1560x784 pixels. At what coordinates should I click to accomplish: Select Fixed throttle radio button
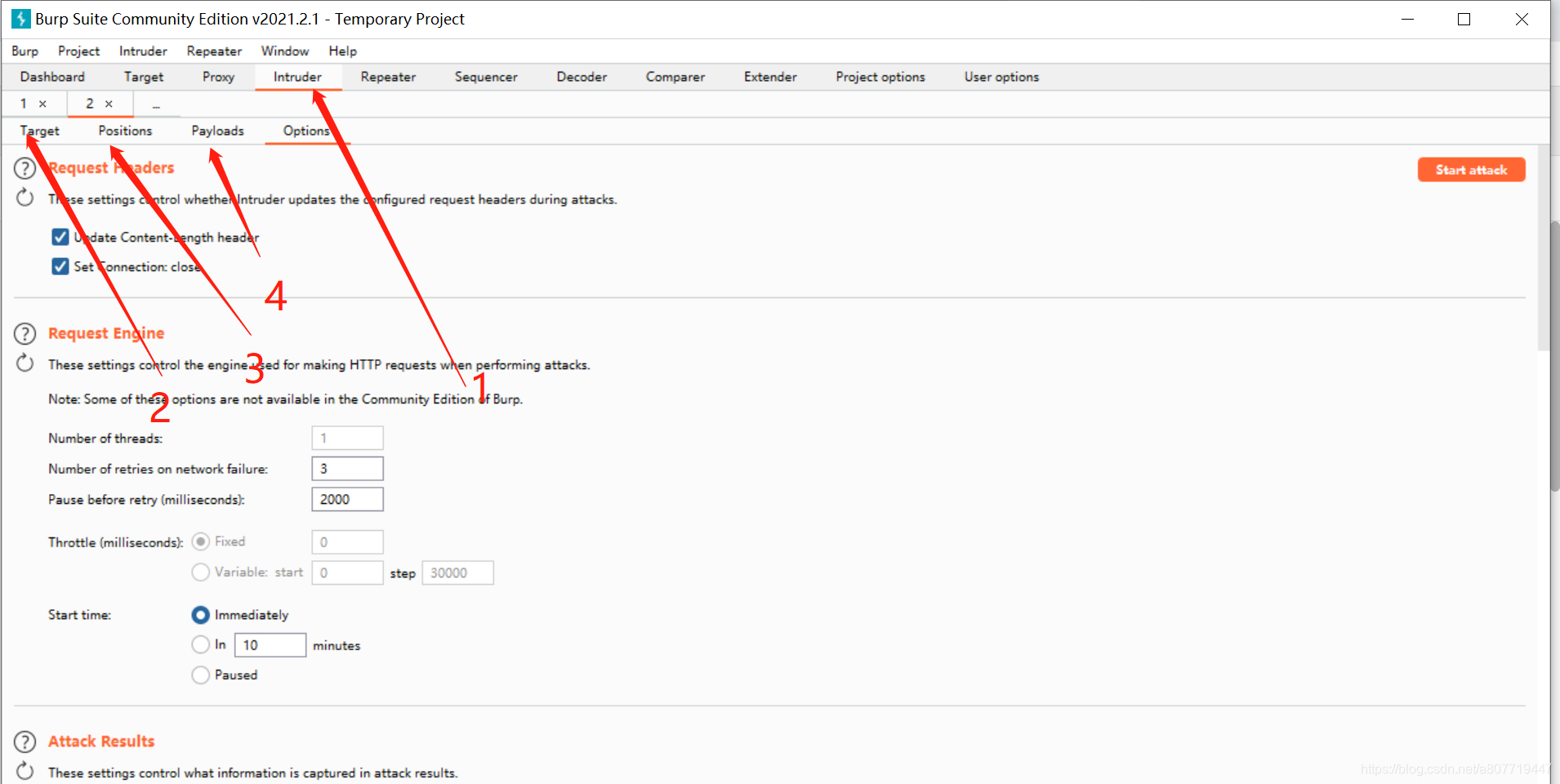200,541
